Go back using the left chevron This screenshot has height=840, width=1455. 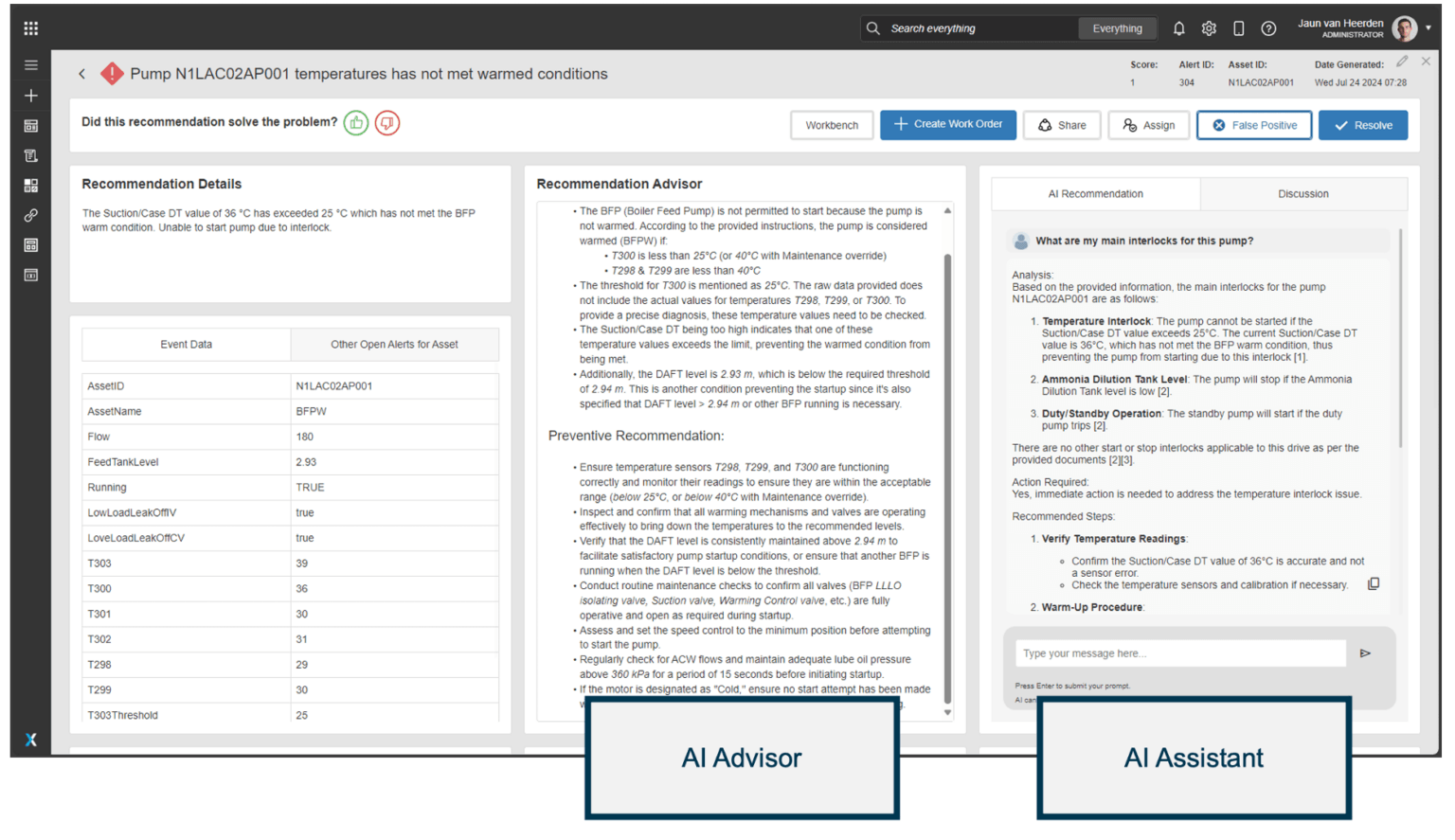(82, 74)
